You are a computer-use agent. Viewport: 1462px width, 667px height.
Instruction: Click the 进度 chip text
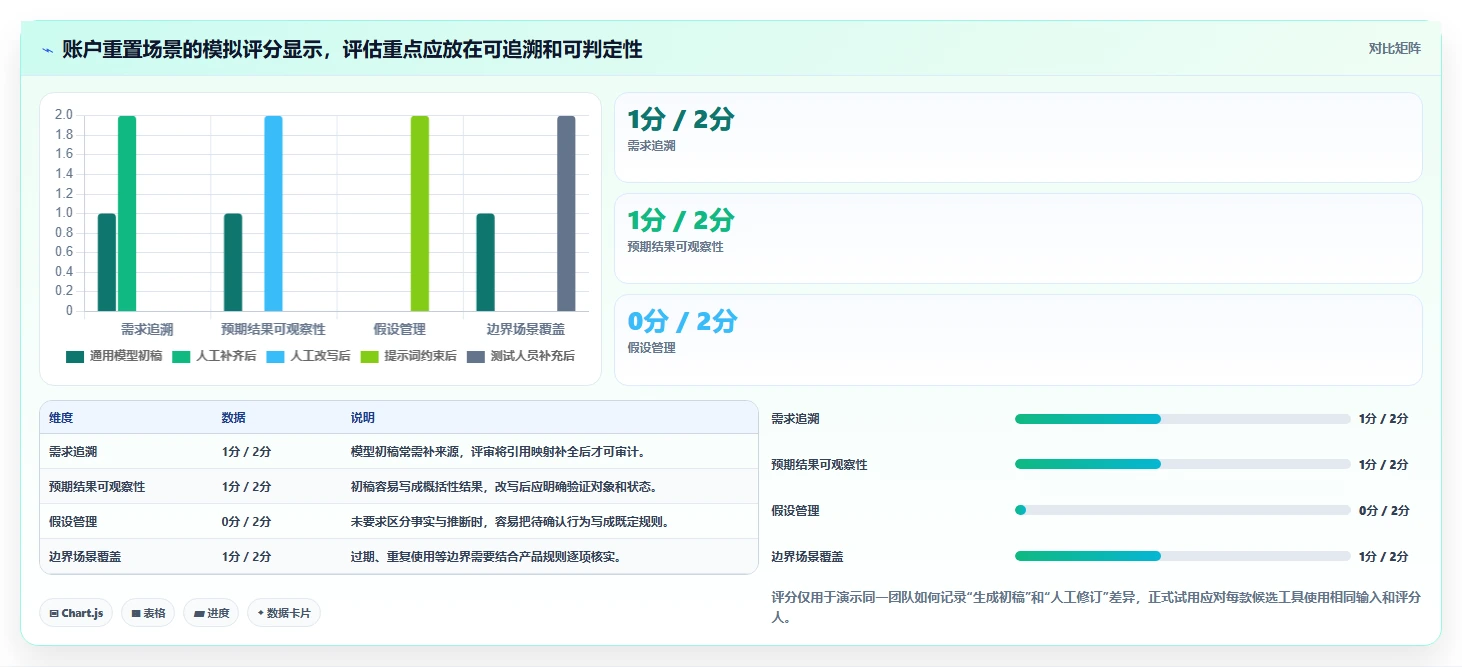(218, 613)
